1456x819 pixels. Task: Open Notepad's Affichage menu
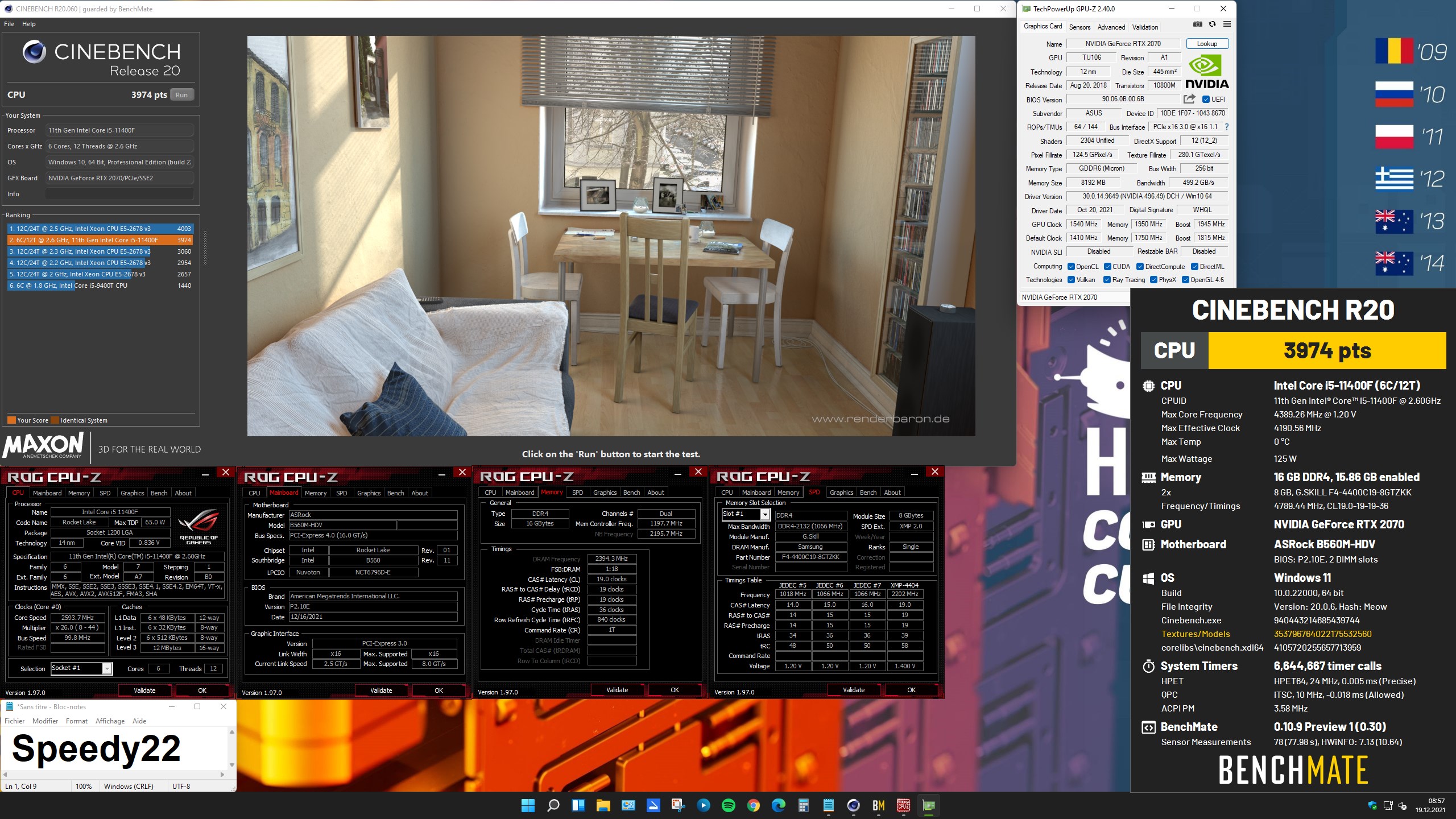pyautogui.click(x=110, y=721)
